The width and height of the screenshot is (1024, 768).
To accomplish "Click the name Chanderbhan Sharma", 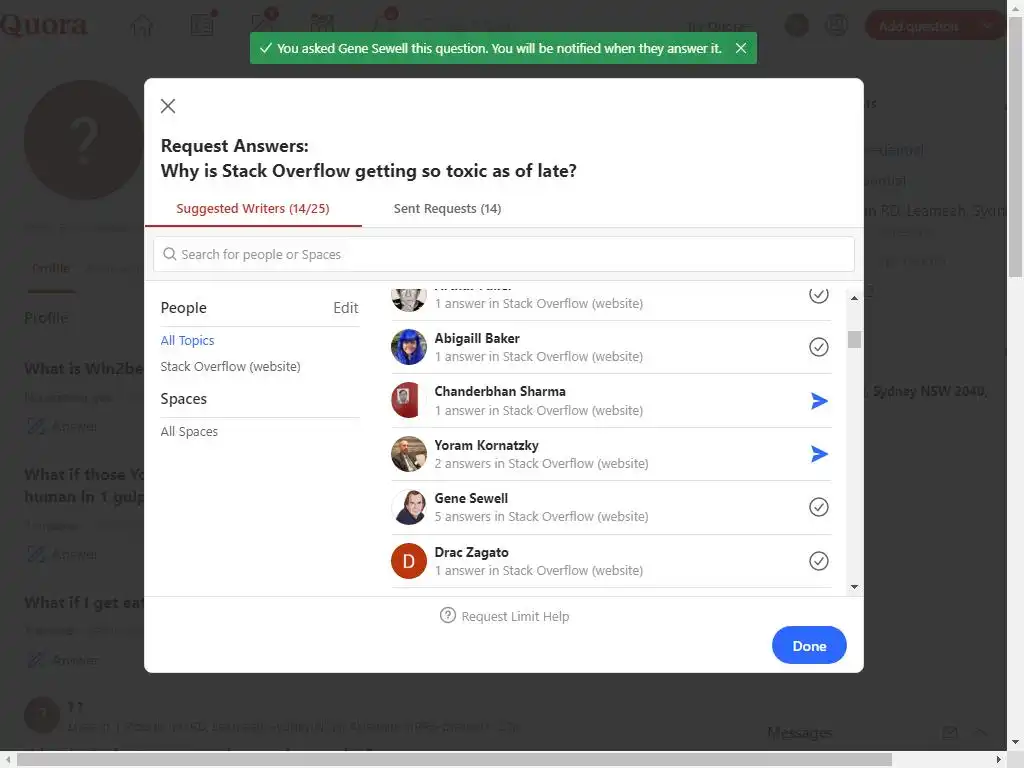I will [x=500, y=391].
